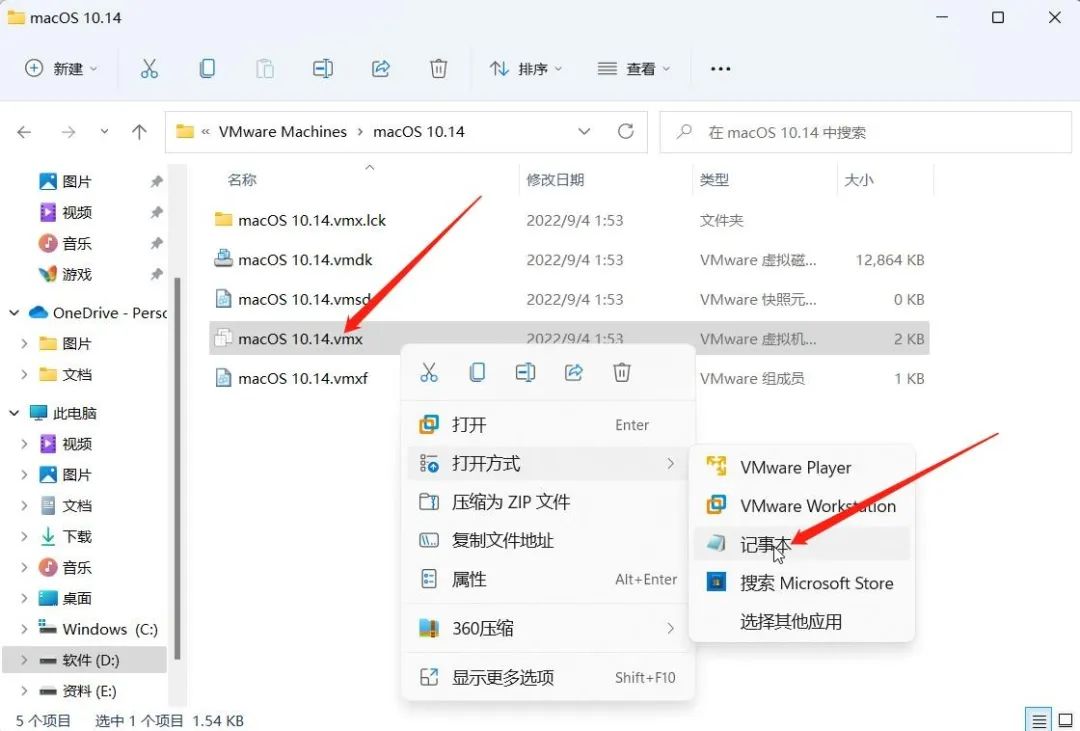The height and width of the screenshot is (731, 1080).
Task: Click the Notepad icon beside 记事本
Action: coord(716,544)
